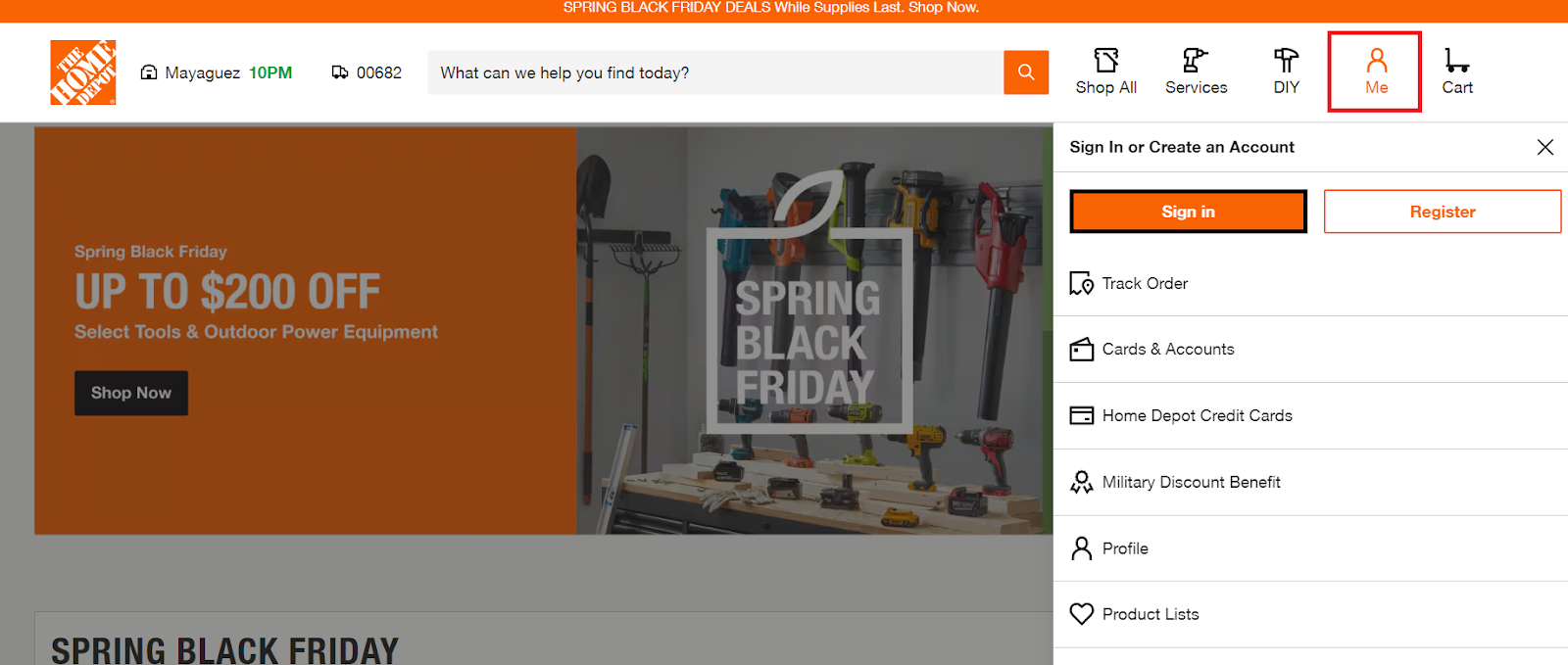The width and height of the screenshot is (1568, 665).
Task: Open the Cart icon
Action: pos(1456,62)
